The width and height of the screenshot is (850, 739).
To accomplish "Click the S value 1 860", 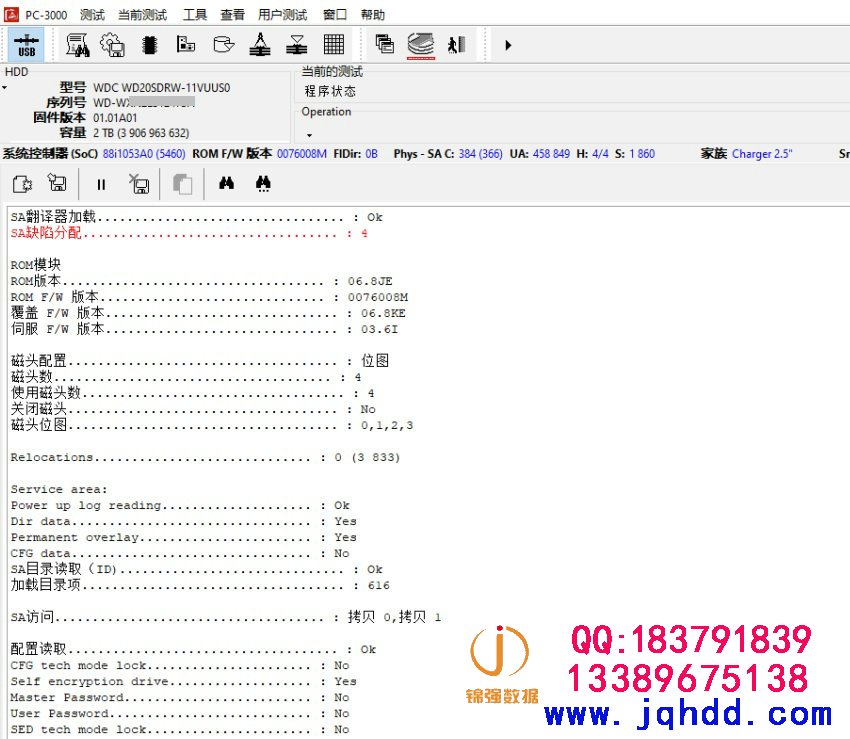I will (642, 154).
